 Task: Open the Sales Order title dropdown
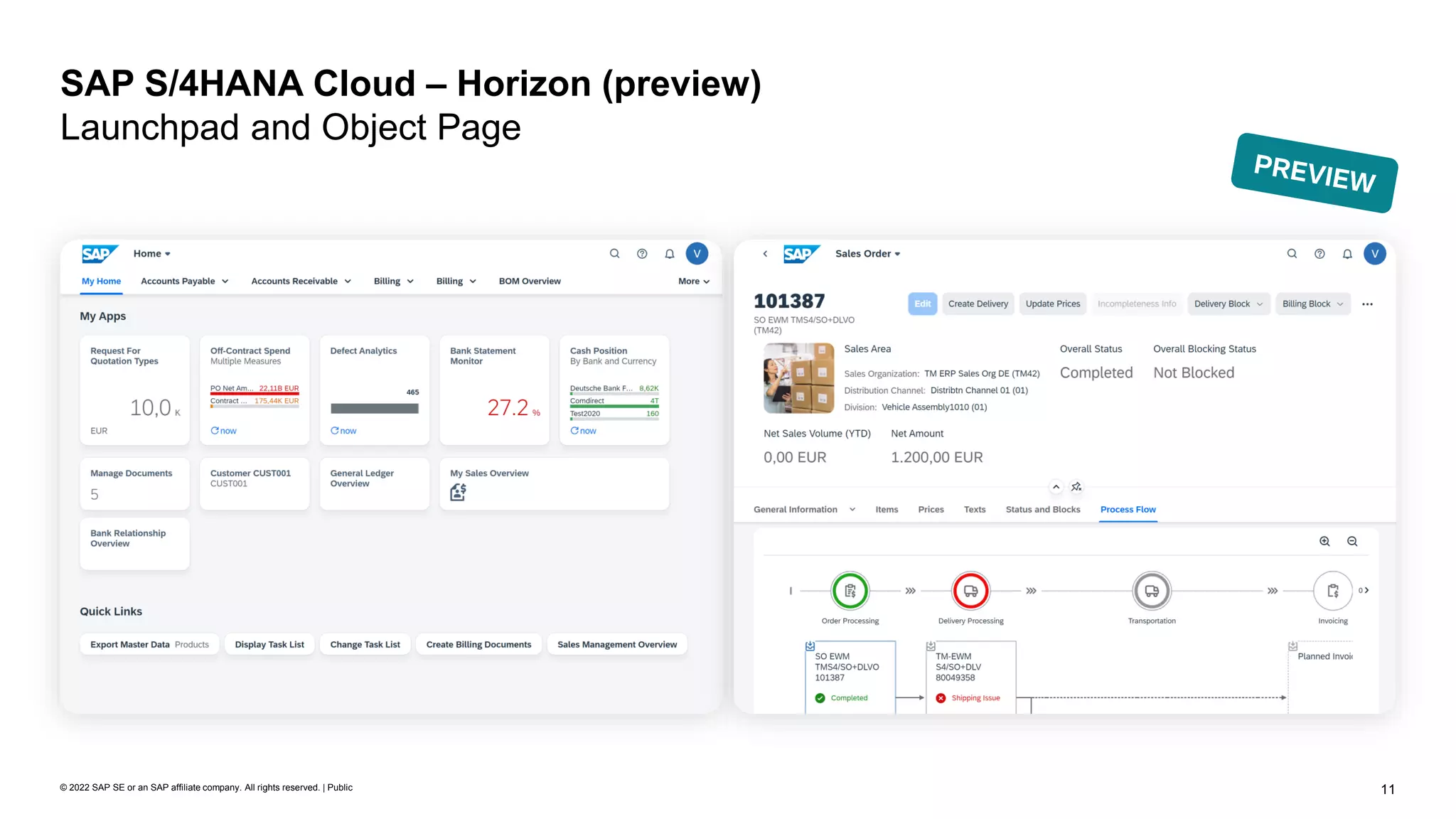click(x=868, y=254)
